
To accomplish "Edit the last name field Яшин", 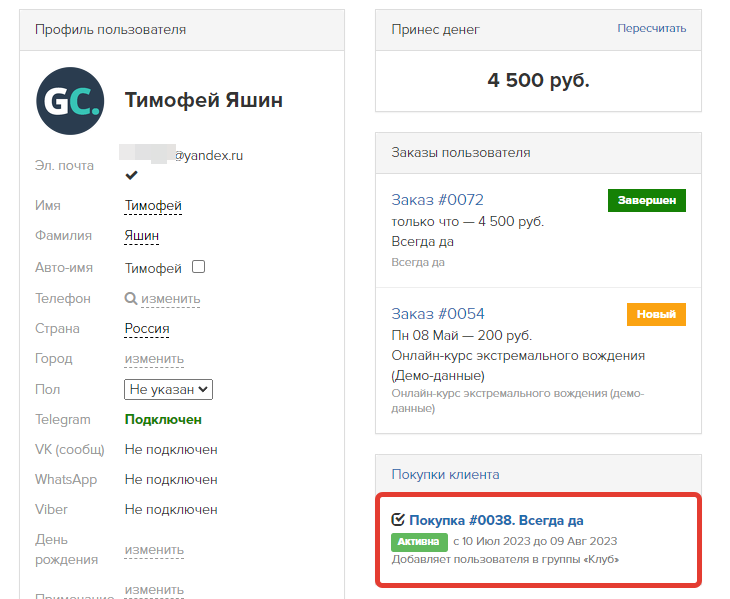I will click(142, 236).
